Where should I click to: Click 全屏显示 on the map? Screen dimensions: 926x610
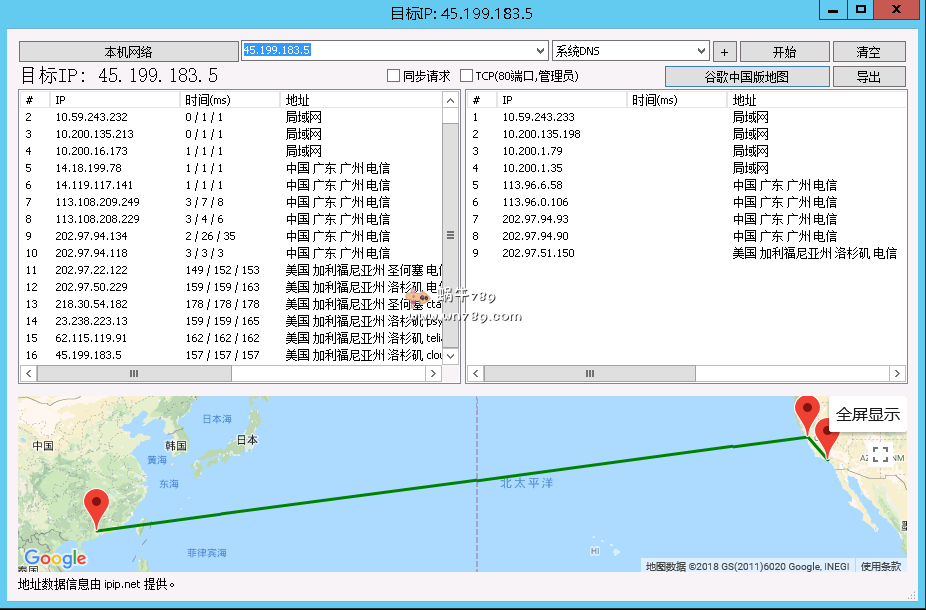point(867,414)
